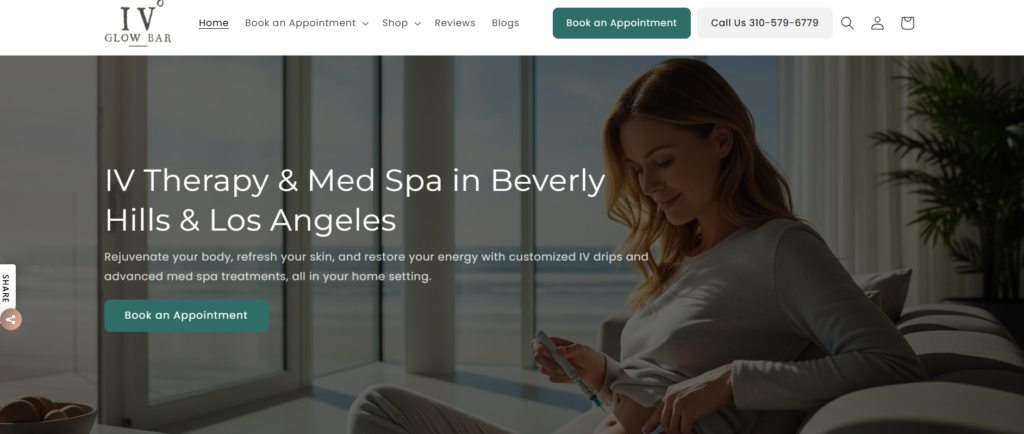Expand the Shop menu label
Image resolution: width=1024 pixels, height=434 pixels.
tap(395, 23)
